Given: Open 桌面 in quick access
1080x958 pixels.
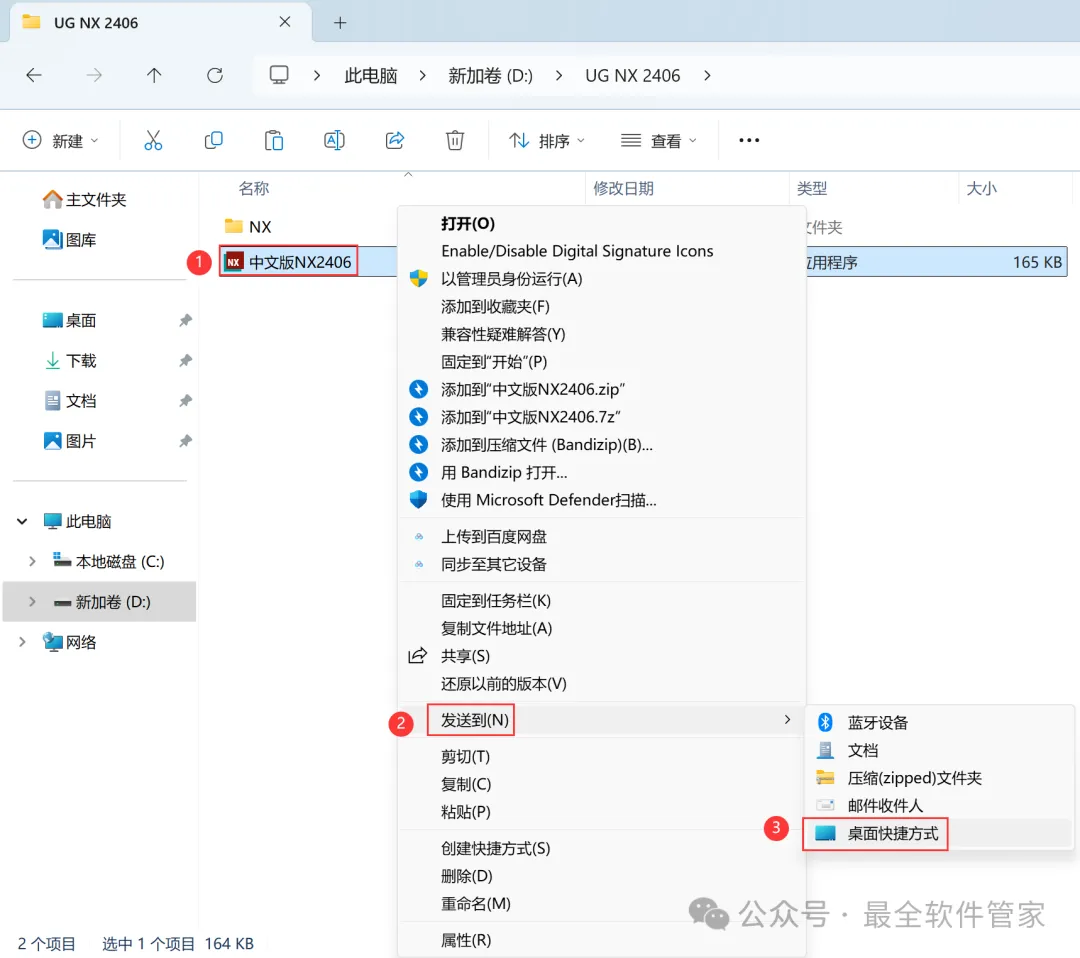Looking at the screenshot, I should point(70,320).
